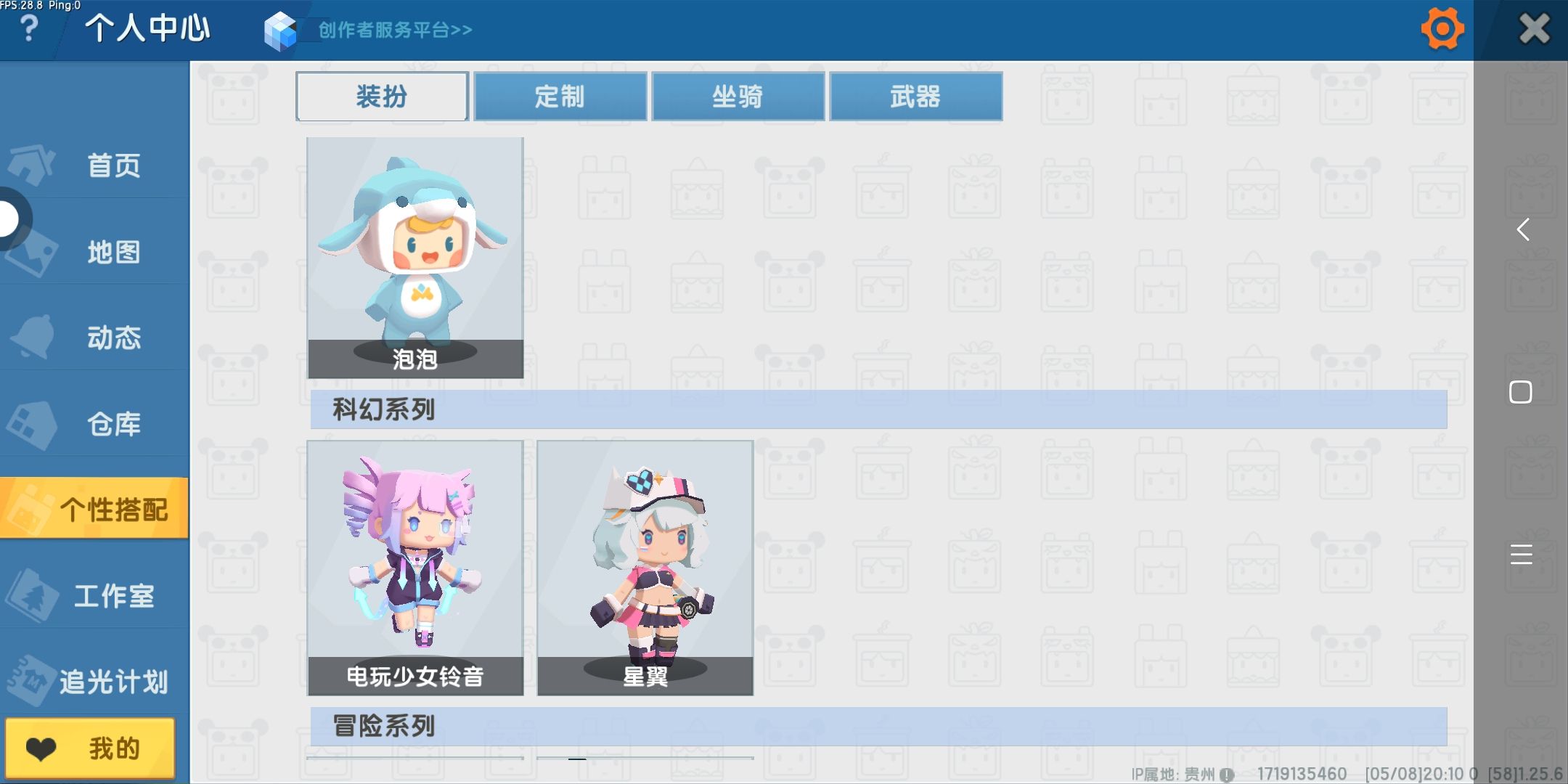Go to 地图 maps section
The height and width of the screenshot is (784, 1568).
click(94, 252)
